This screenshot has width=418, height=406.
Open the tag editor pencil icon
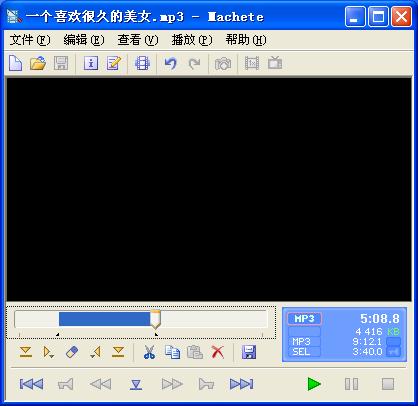click(113, 63)
